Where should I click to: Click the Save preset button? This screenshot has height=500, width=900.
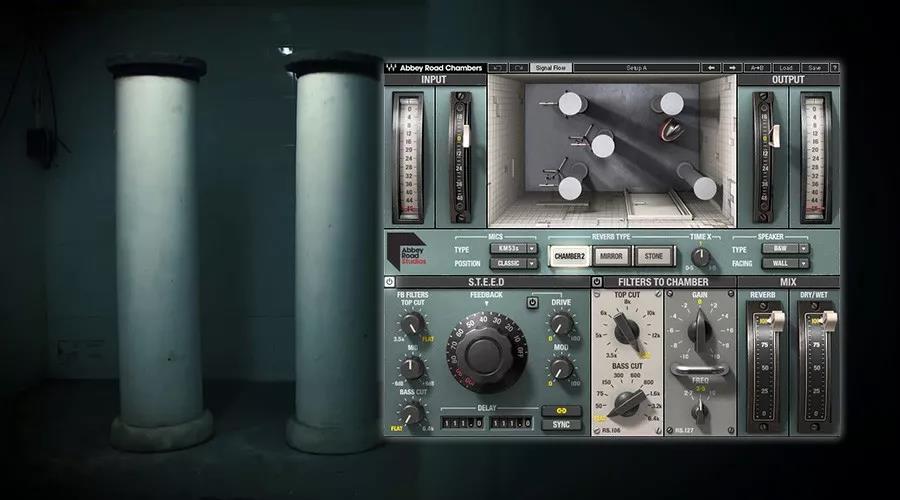pyautogui.click(x=814, y=68)
